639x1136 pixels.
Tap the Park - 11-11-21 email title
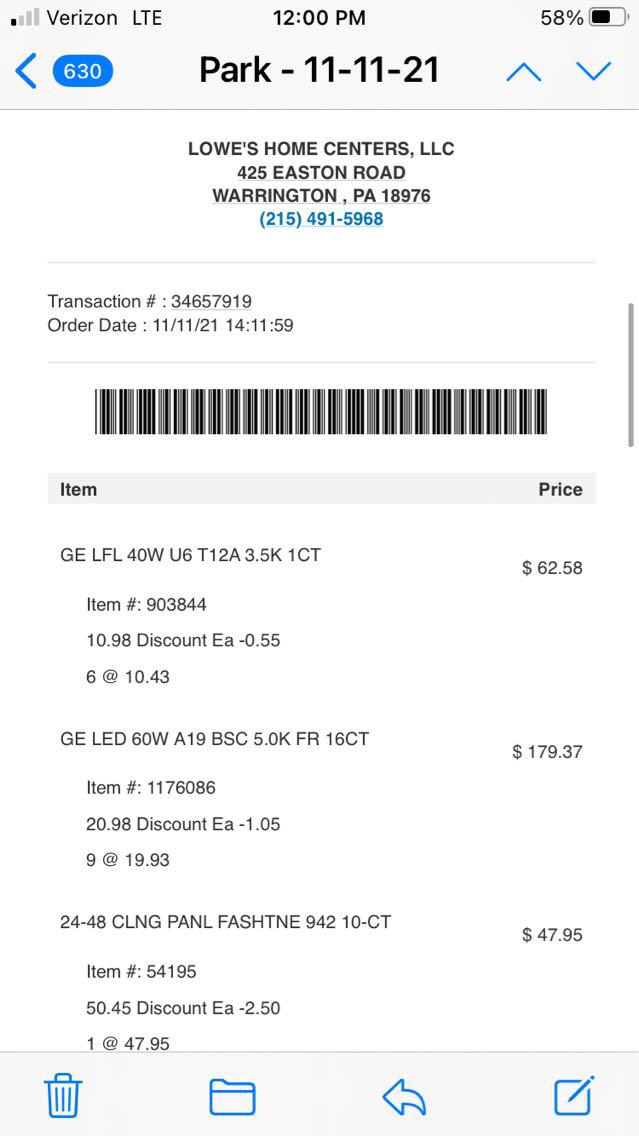click(x=320, y=70)
